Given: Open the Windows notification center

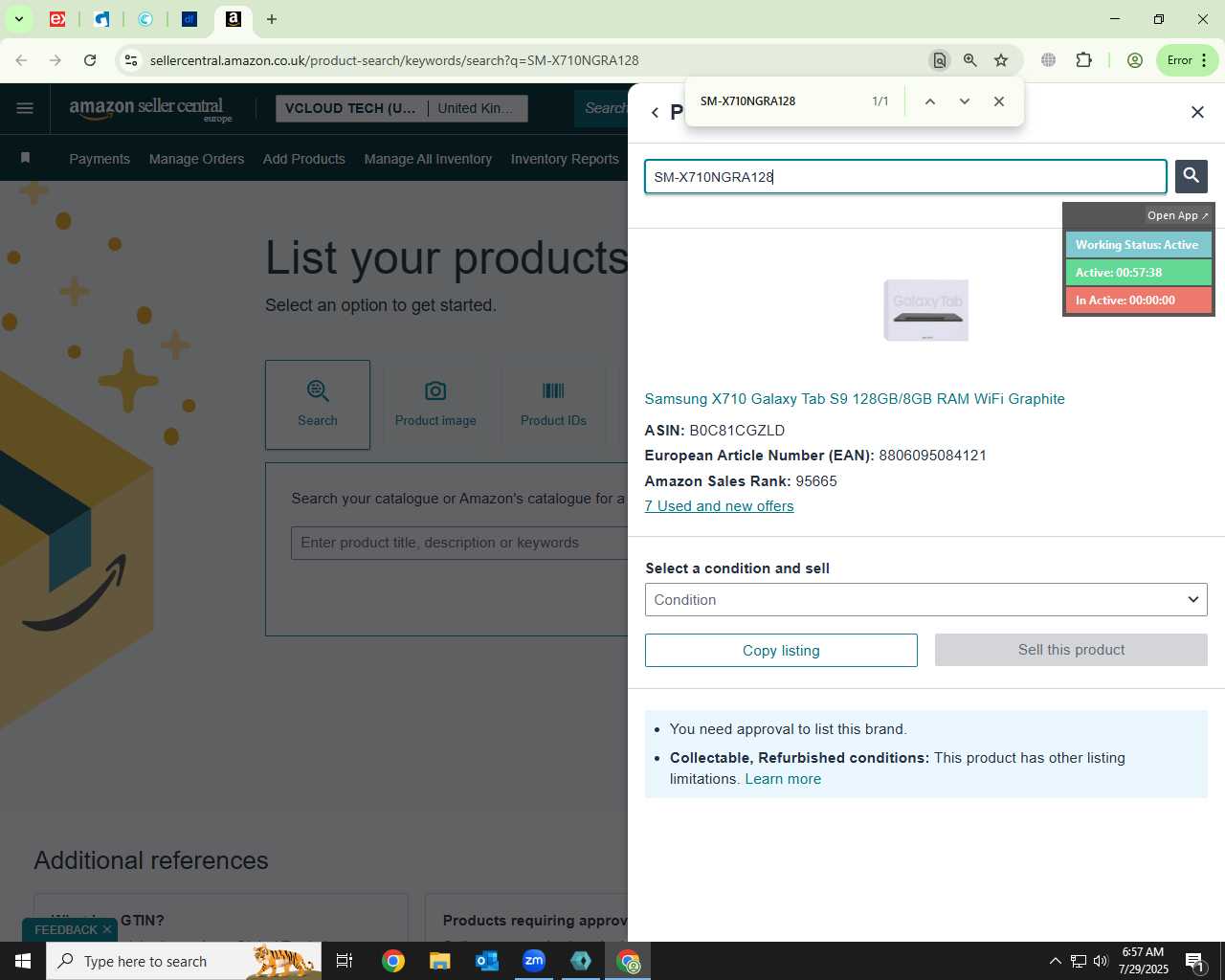Looking at the screenshot, I should pos(1194,961).
